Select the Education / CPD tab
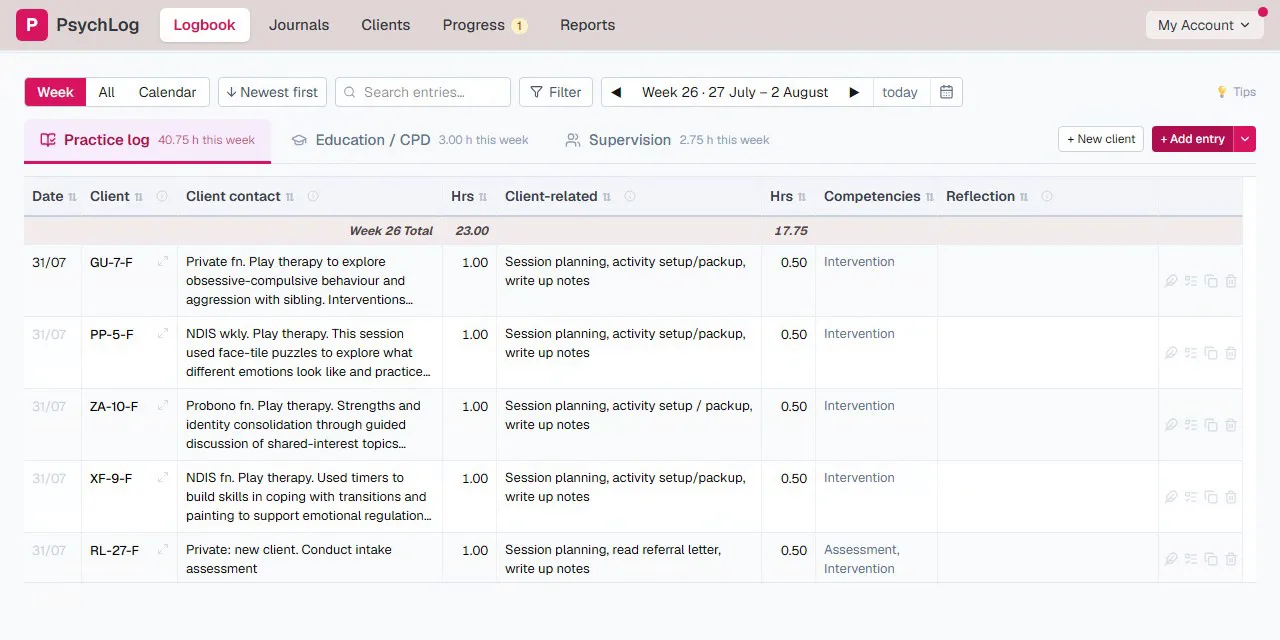 (x=409, y=140)
